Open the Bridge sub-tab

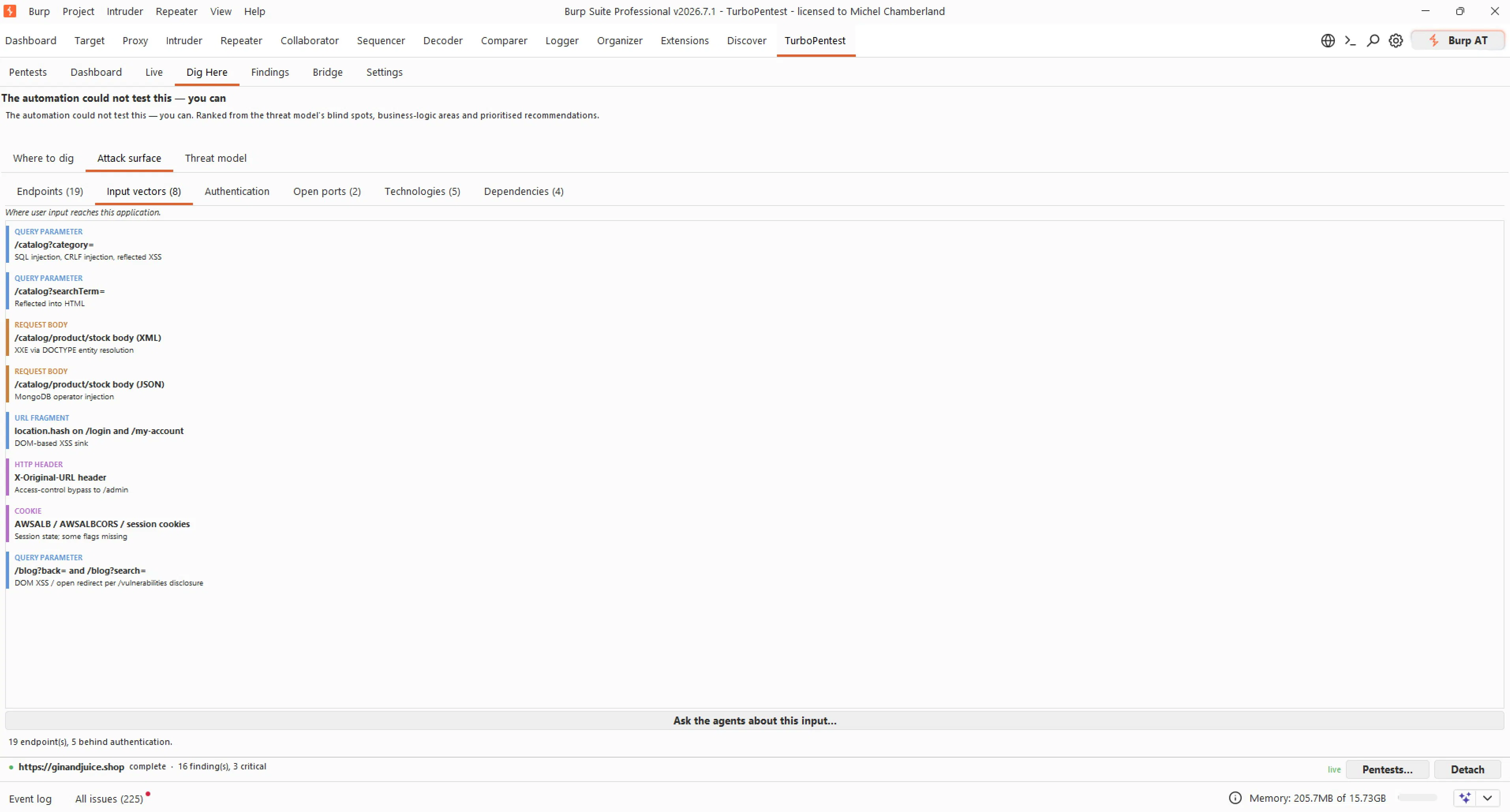coord(327,72)
